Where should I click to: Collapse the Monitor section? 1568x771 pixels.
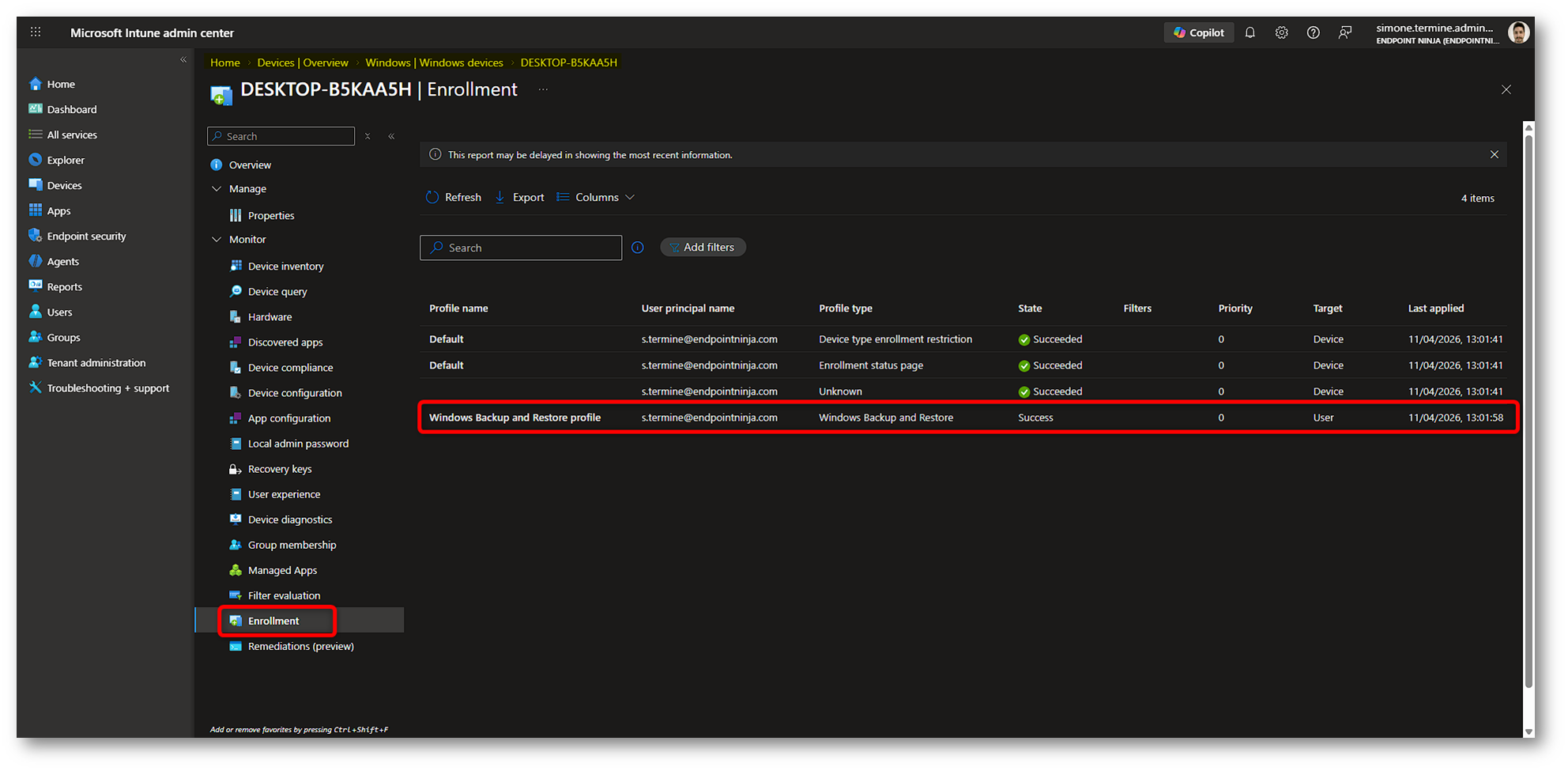click(x=217, y=240)
